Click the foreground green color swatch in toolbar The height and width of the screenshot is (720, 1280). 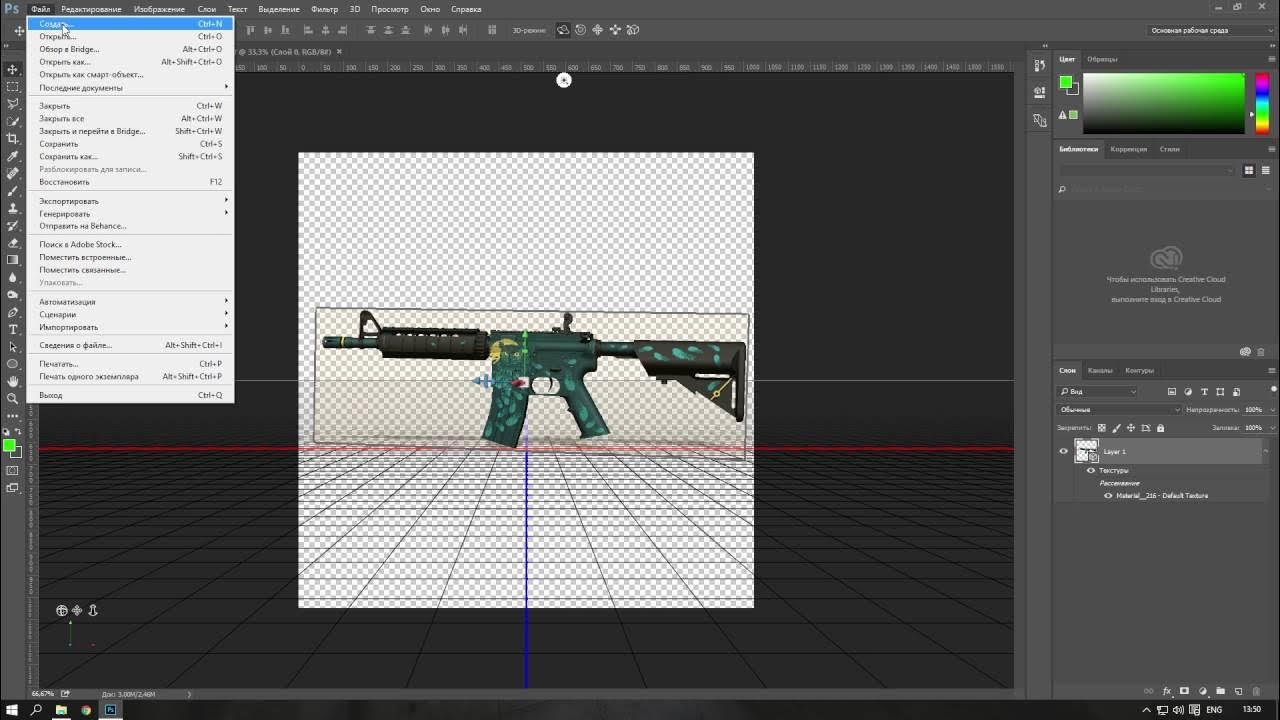point(9,445)
